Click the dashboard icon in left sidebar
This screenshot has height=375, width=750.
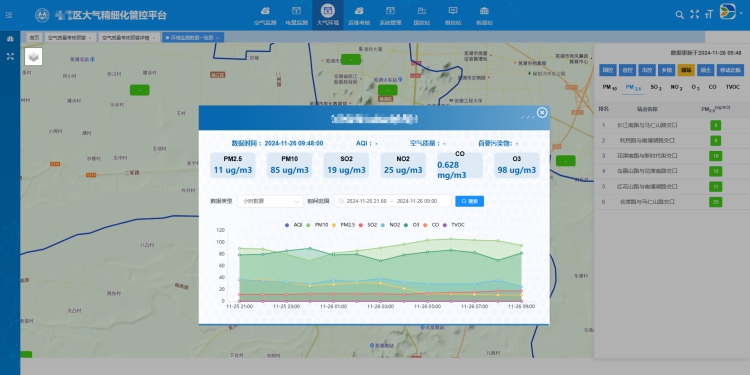click(x=10, y=39)
